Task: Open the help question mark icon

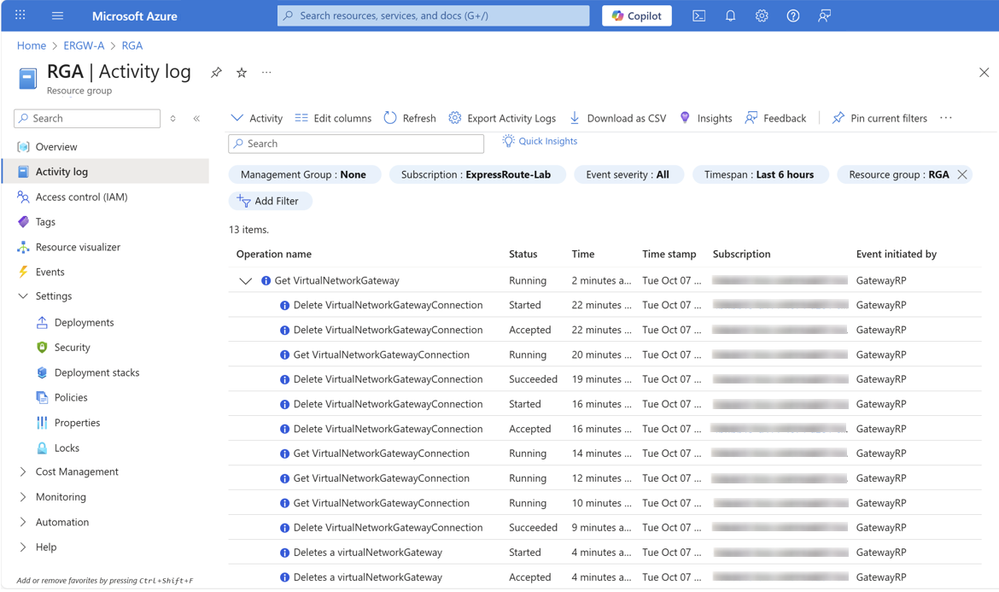Action: 793,16
